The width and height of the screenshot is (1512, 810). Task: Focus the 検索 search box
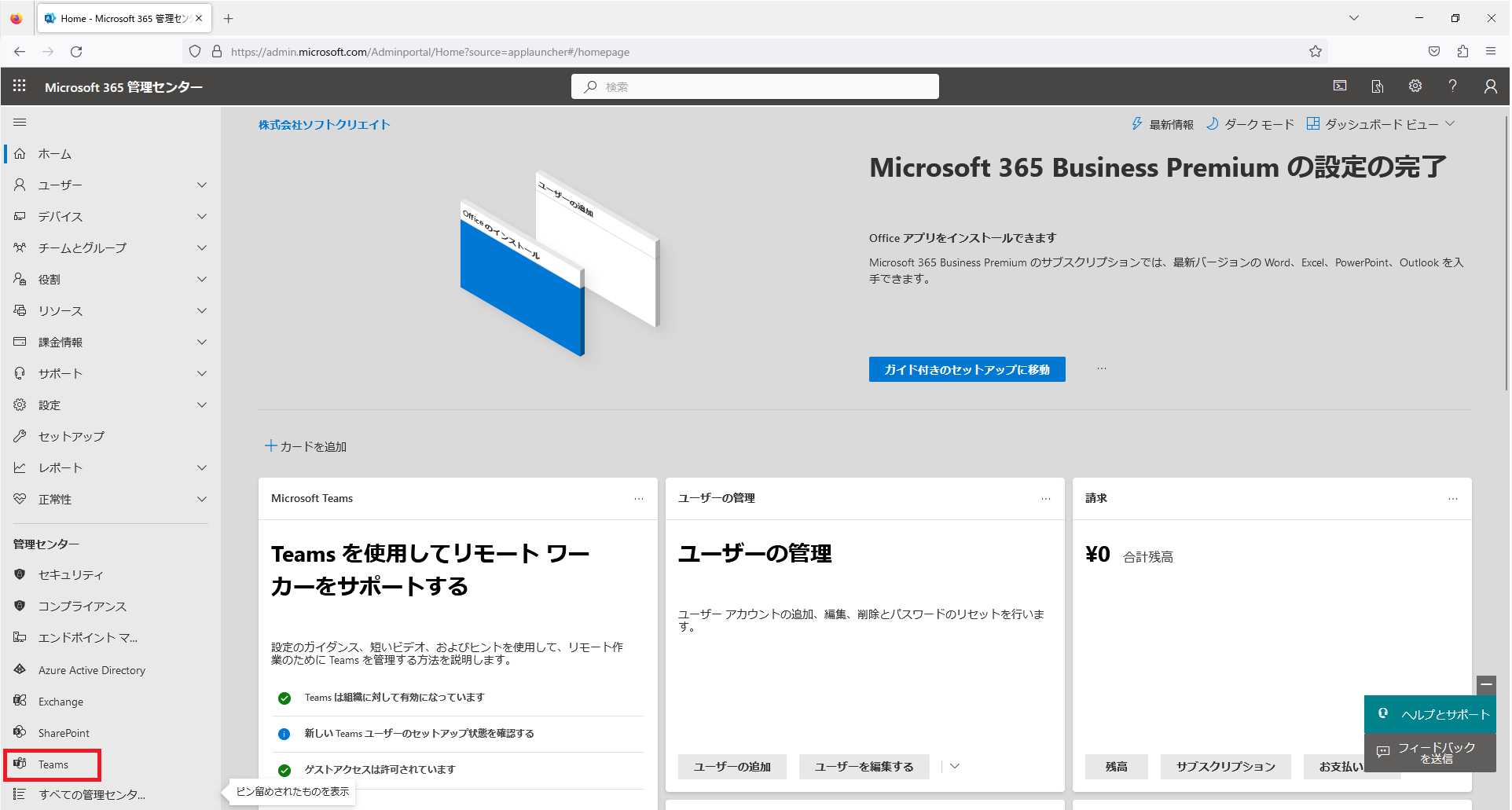(x=755, y=86)
